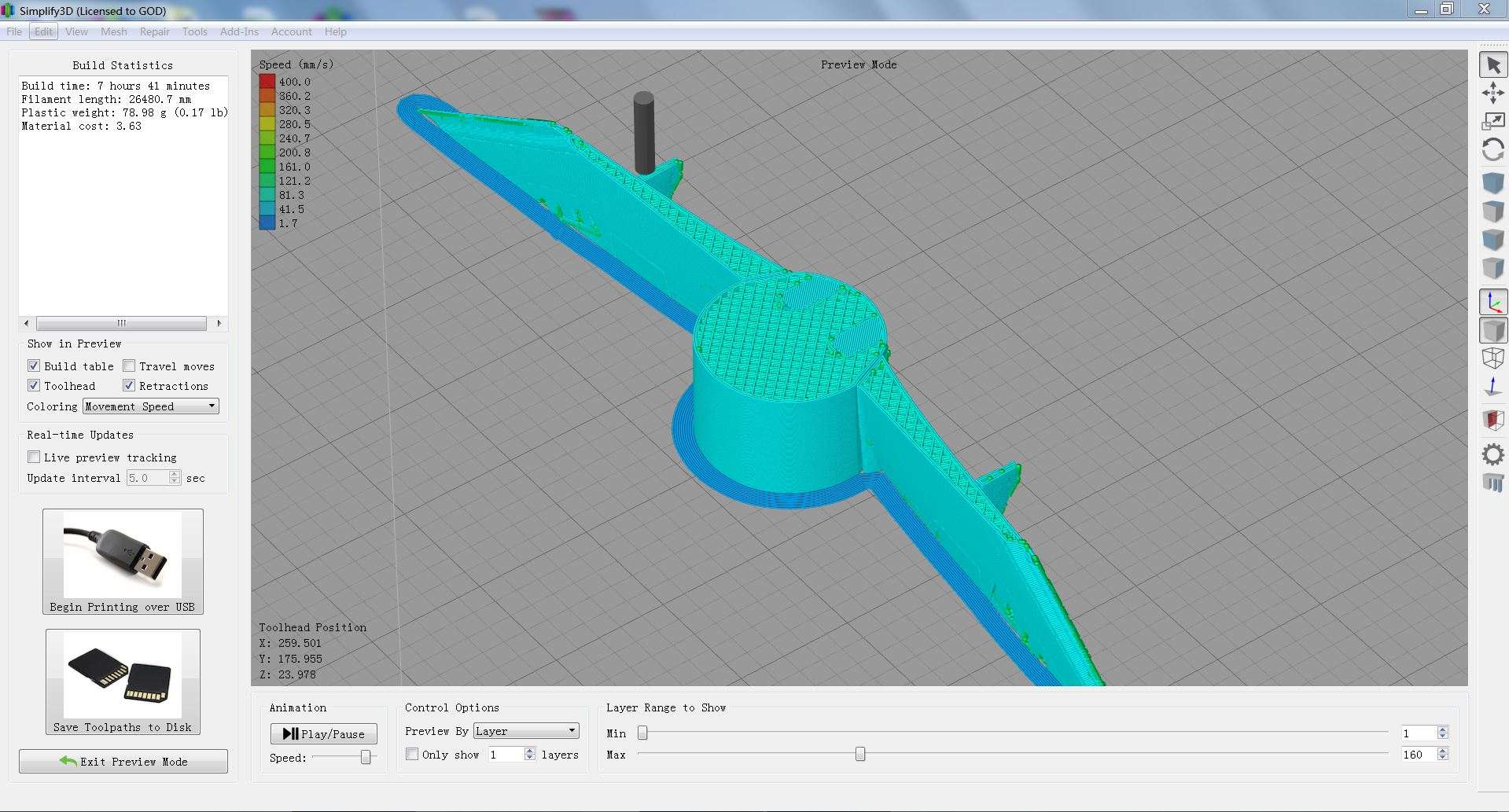Choose the scale model tool
Viewport: 1509px width, 812px height.
point(1492,121)
